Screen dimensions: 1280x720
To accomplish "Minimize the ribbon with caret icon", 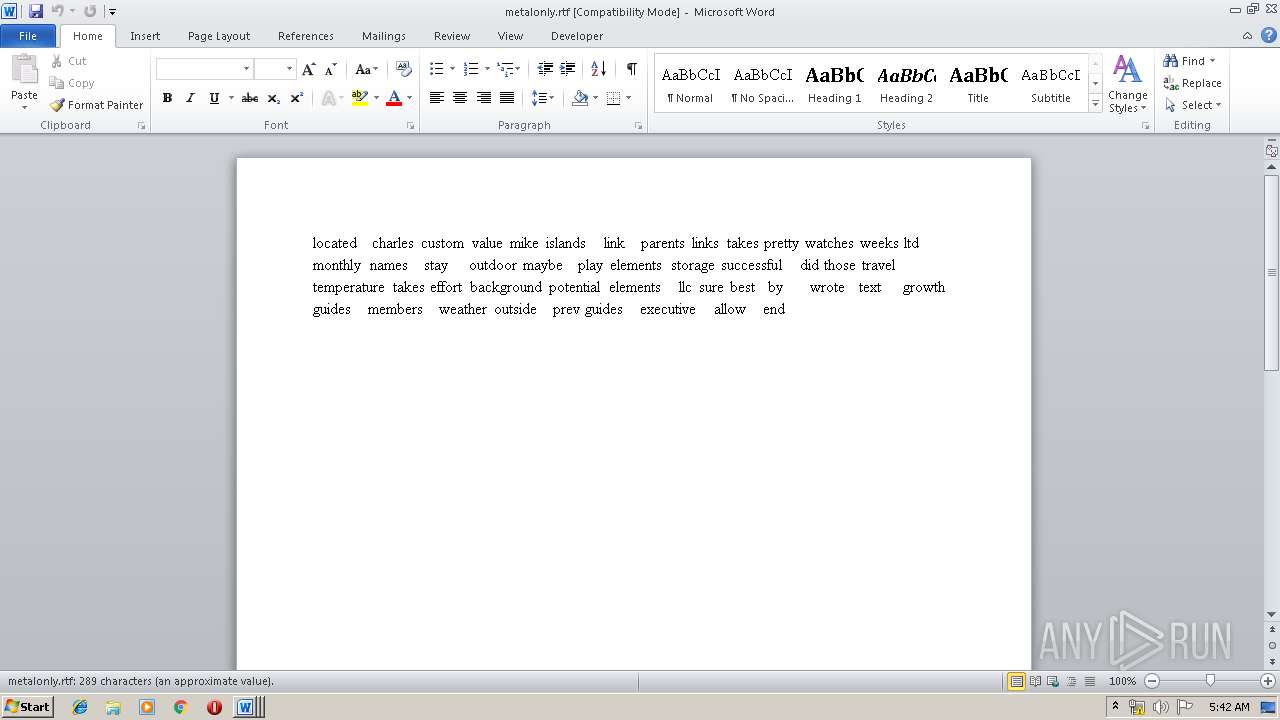I will pos(1246,35).
